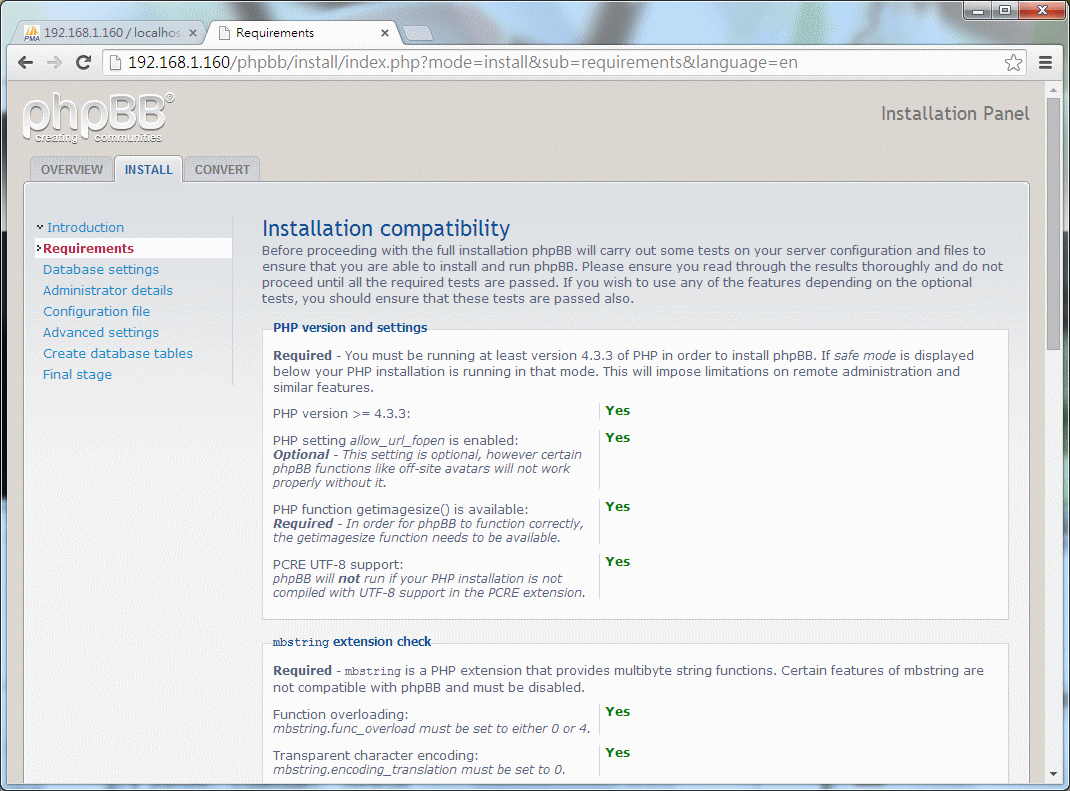This screenshot has height=791, width=1070.
Task: Click the 'Function overloading:' label
Action: tap(341, 715)
